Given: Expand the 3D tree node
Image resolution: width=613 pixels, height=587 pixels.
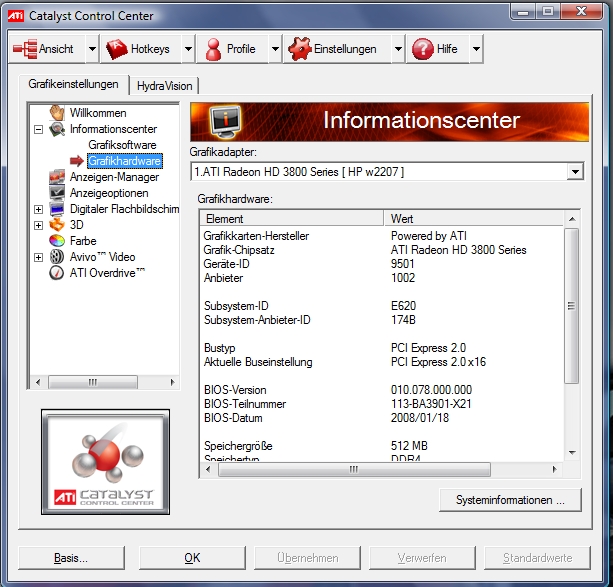Looking at the screenshot, I should (x=38, y=225).
